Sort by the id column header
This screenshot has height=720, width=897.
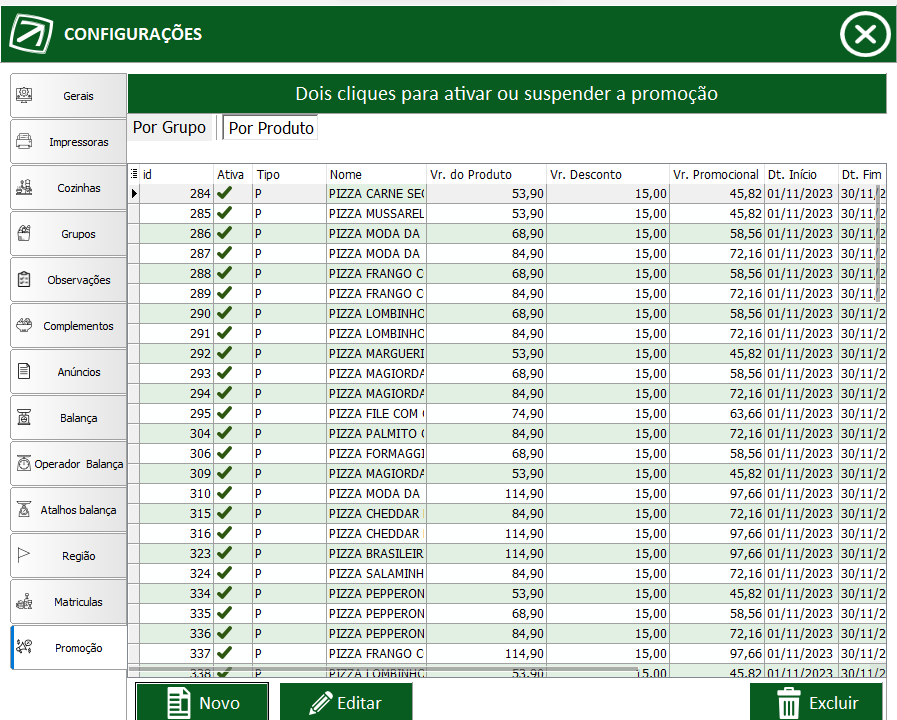177,174
